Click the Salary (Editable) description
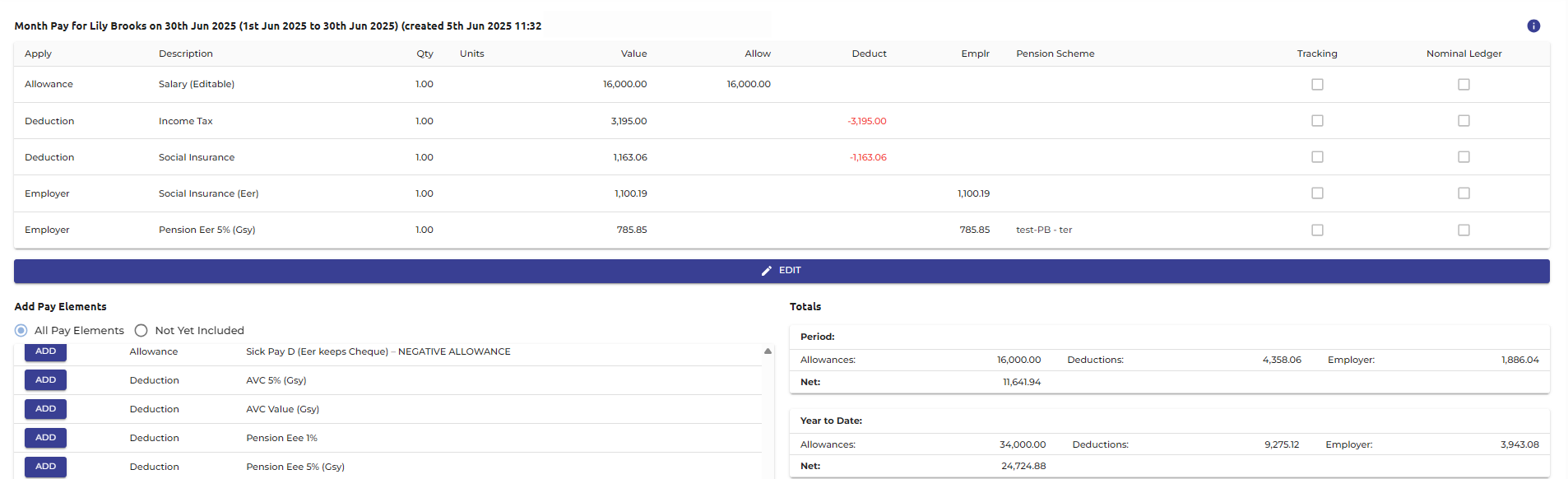This screenshot has width=1568, height=479. click(197, 84)
